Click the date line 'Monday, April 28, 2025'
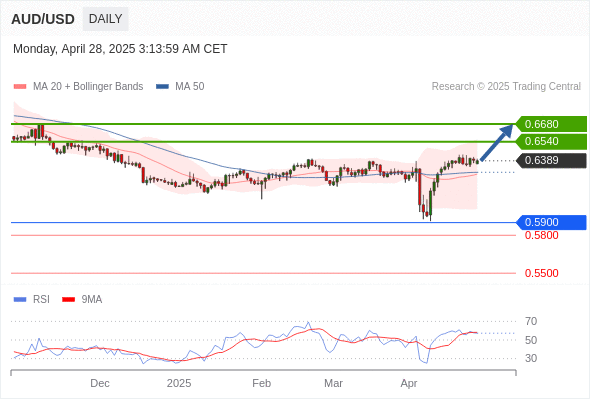The width and height of the screenshot is (590, 400). 120,49
